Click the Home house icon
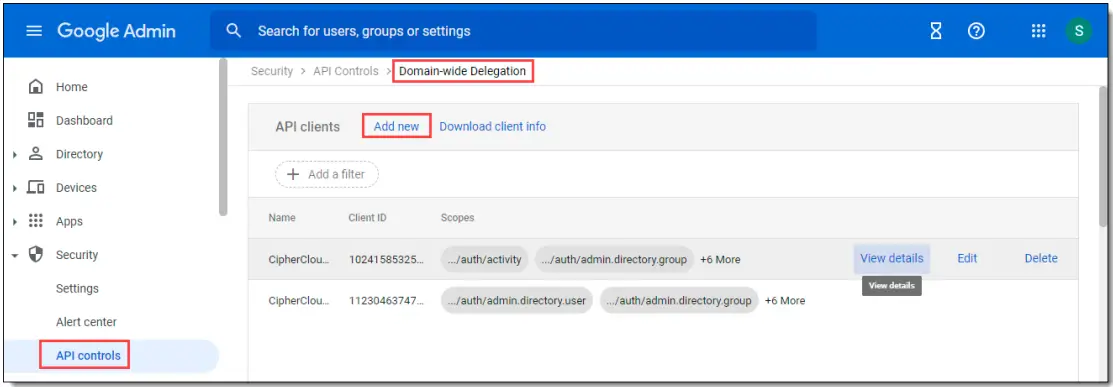 pos(35,87)
